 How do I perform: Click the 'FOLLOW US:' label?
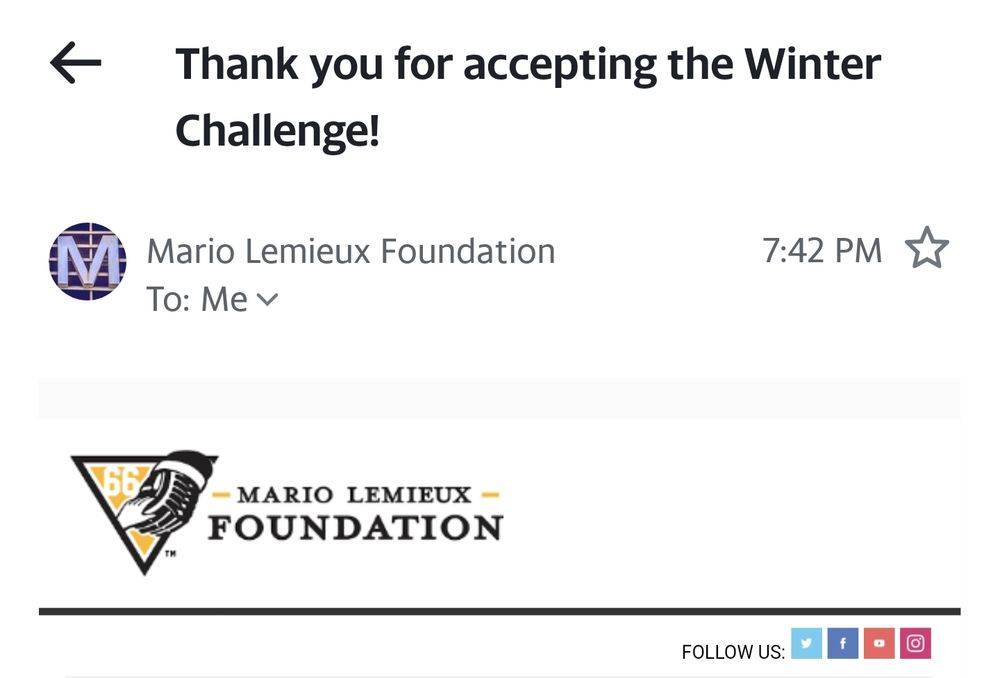click(x=732, y=652)
